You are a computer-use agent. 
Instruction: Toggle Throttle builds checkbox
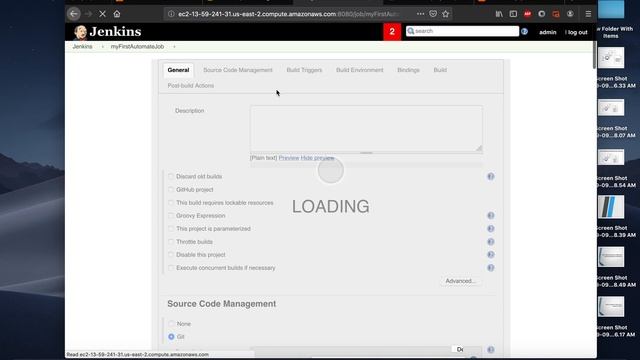click(171, 242)
